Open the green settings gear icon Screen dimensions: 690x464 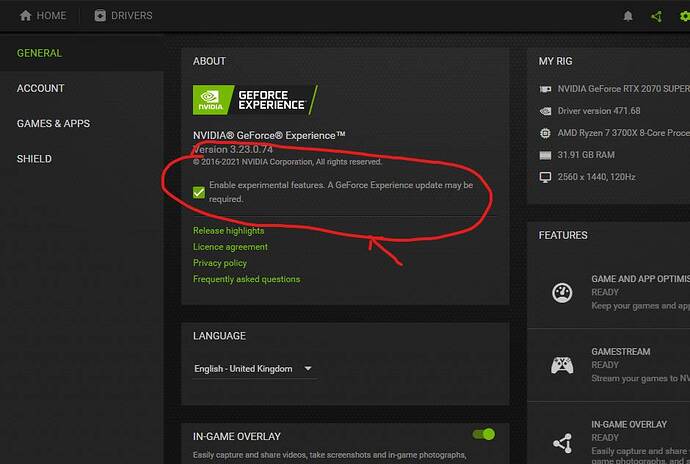[684, 17]
